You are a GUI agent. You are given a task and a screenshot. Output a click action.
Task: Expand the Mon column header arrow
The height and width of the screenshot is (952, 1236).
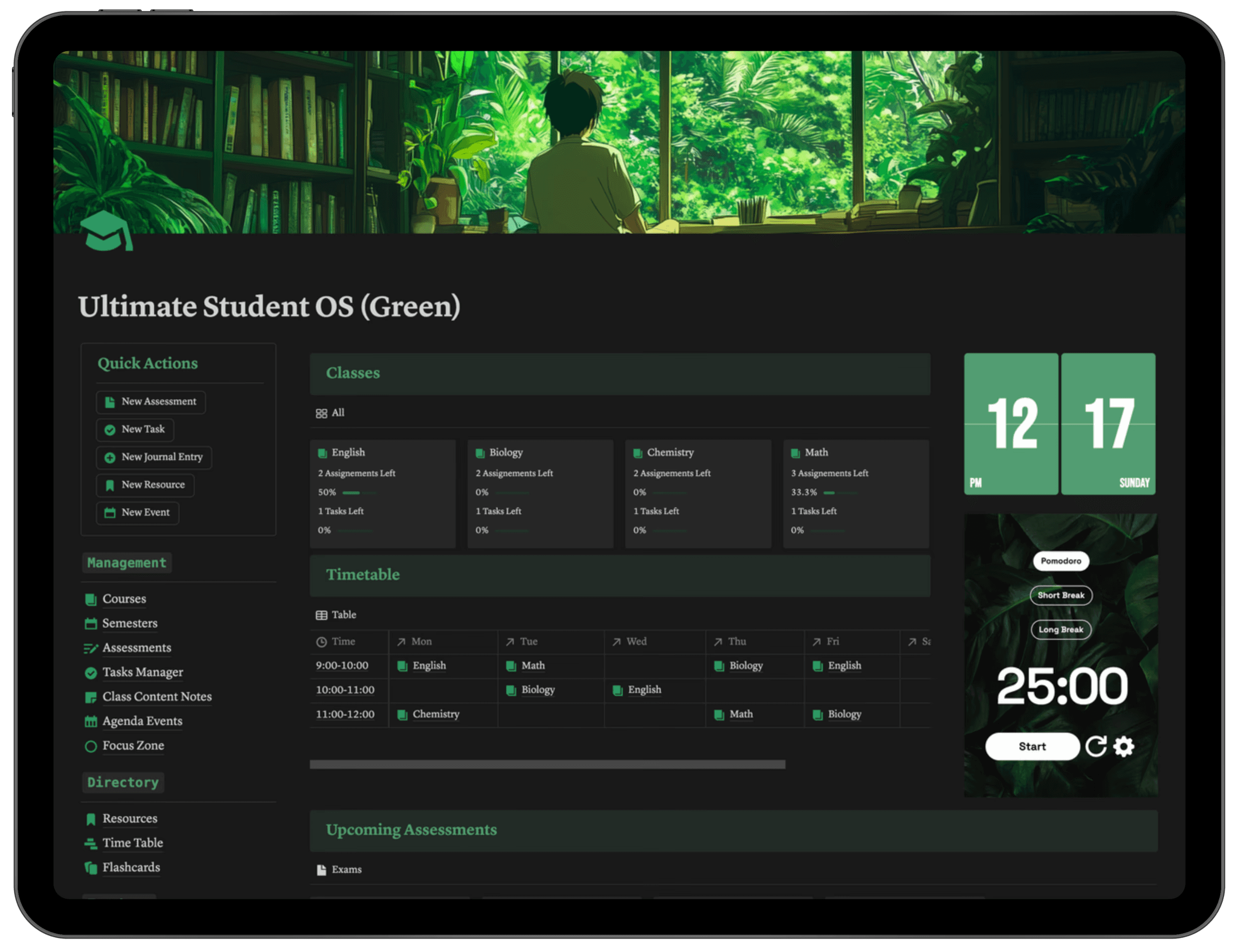(x=401, y=641)
